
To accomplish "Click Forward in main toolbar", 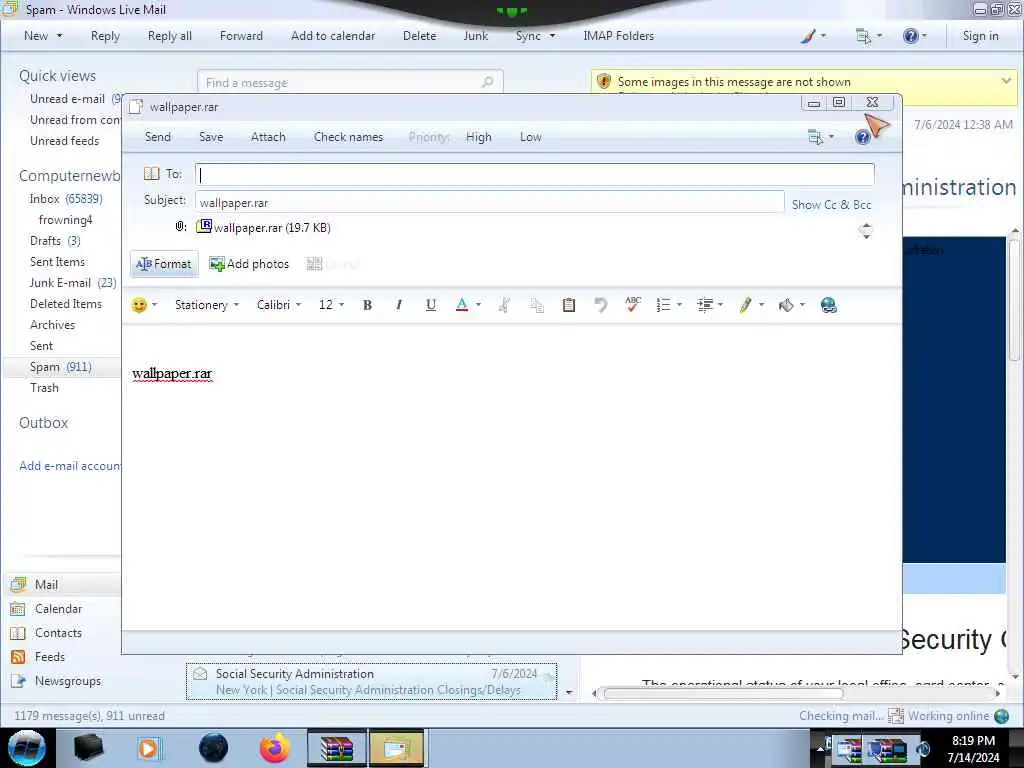I will click(241, 36).
